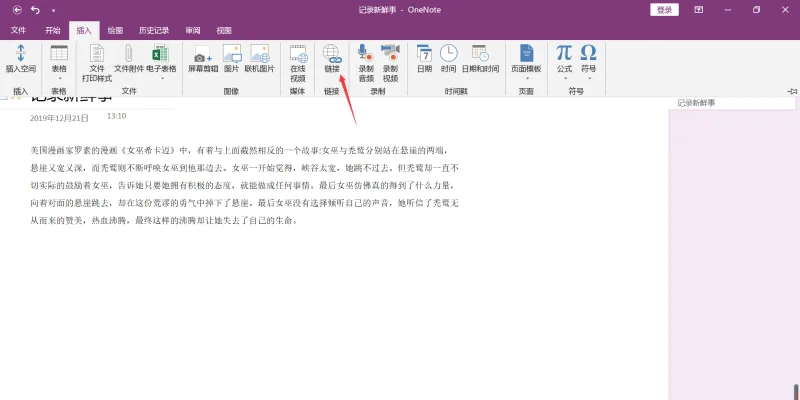Click the page time 13:10

click(116, 116)
